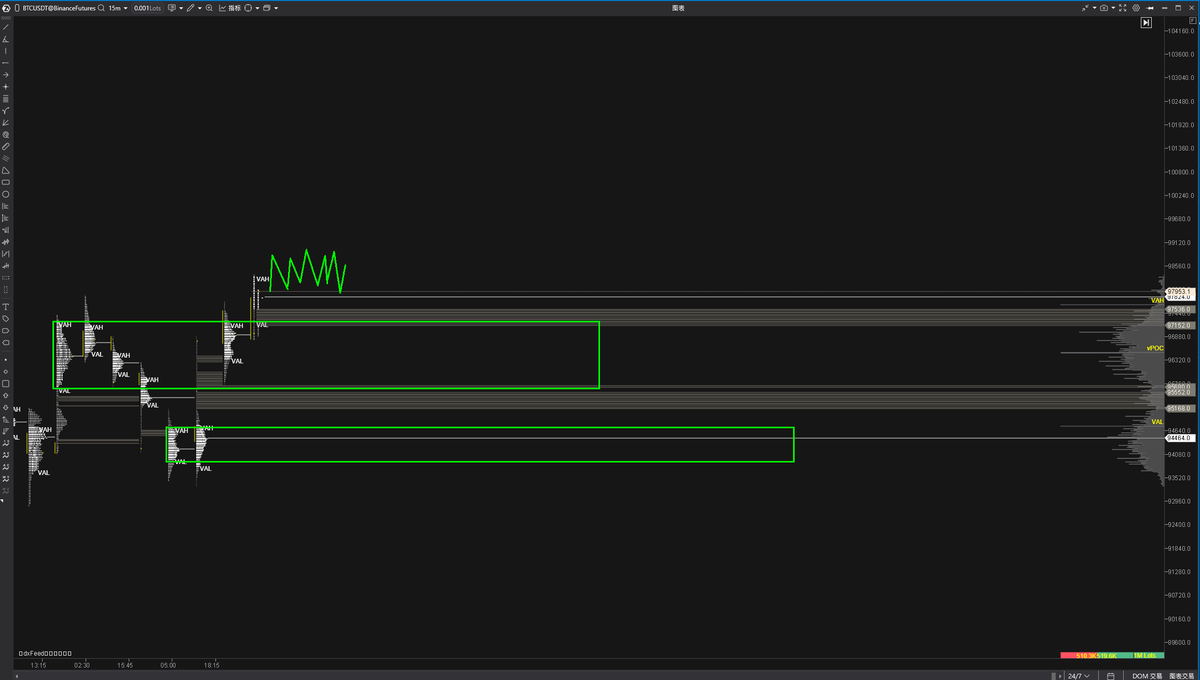
Task: Expand the drawing tools dropdown arrow
Action: 200,8
